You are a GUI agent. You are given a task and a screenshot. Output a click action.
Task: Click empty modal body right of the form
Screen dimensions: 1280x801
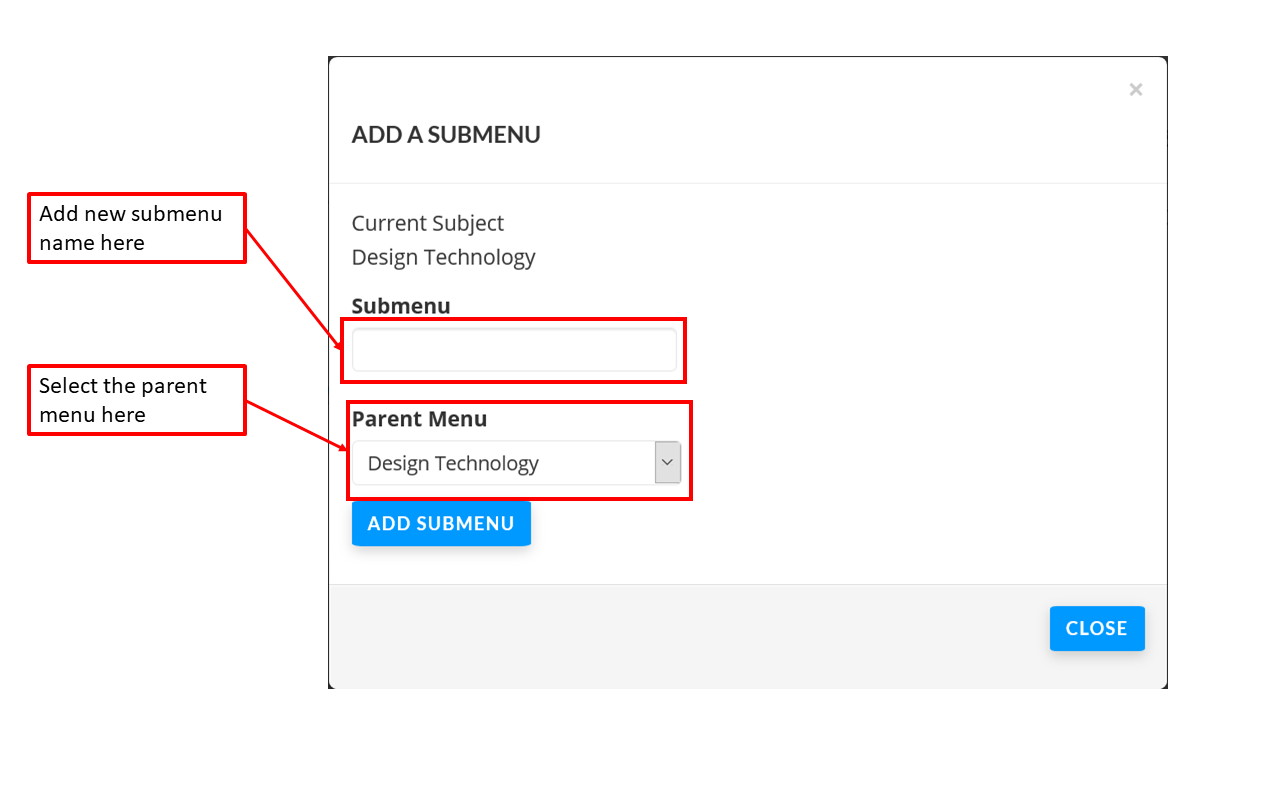(920, 400)
